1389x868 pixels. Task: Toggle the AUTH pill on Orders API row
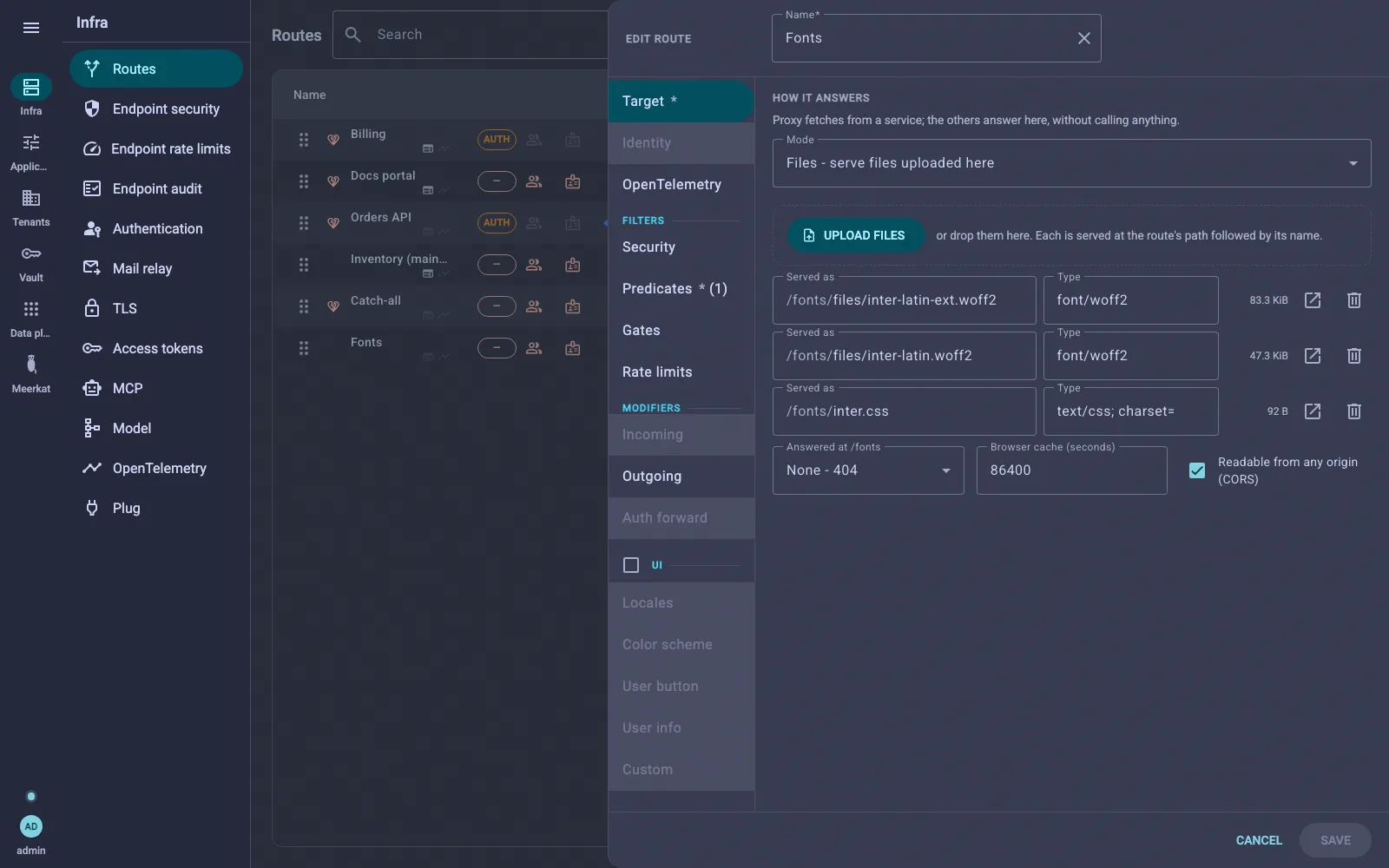pyautogui.click(x=497, y=223)
